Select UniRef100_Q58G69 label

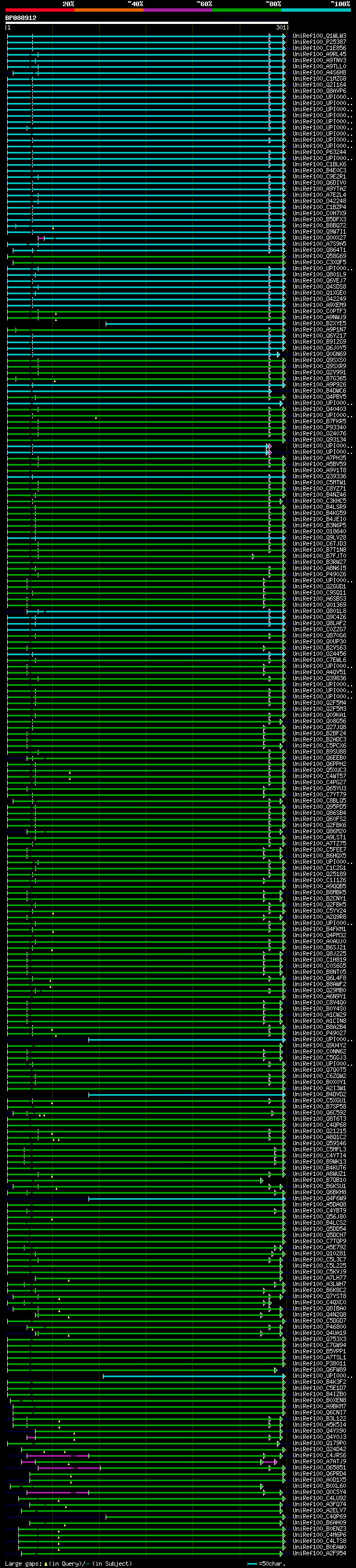(x=319, y=256)
